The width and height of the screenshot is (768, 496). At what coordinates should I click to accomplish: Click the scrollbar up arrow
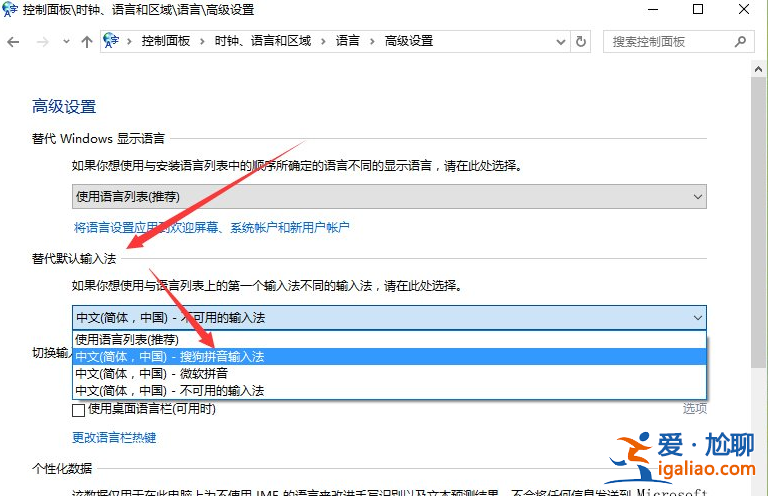pyautogui.click(x=759, y=69)
